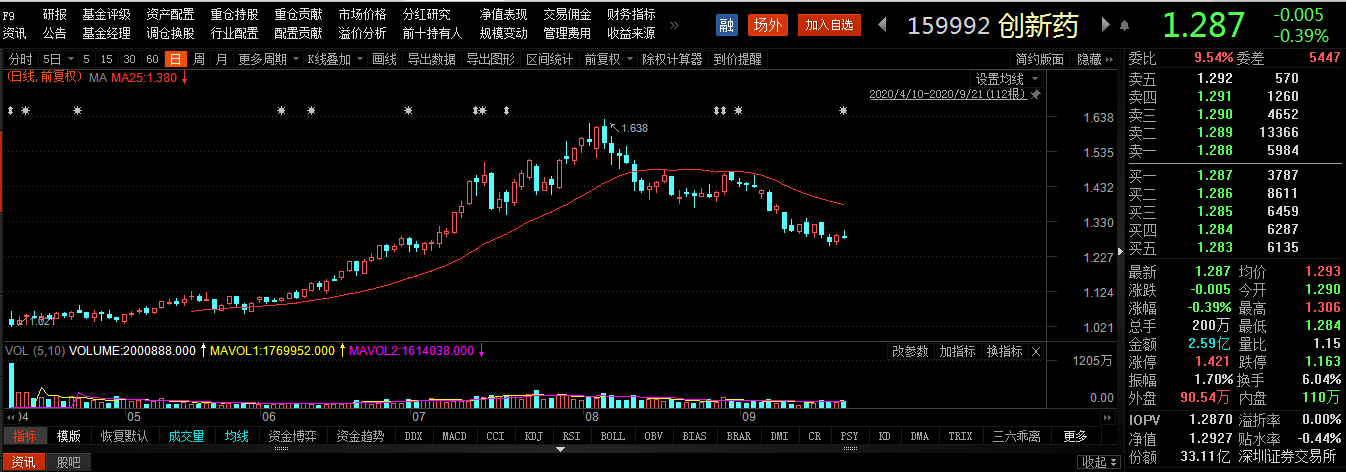This screenshot has height=472, width=1346.
Task: Click the 模版 template tab
Action: point(68,436)
